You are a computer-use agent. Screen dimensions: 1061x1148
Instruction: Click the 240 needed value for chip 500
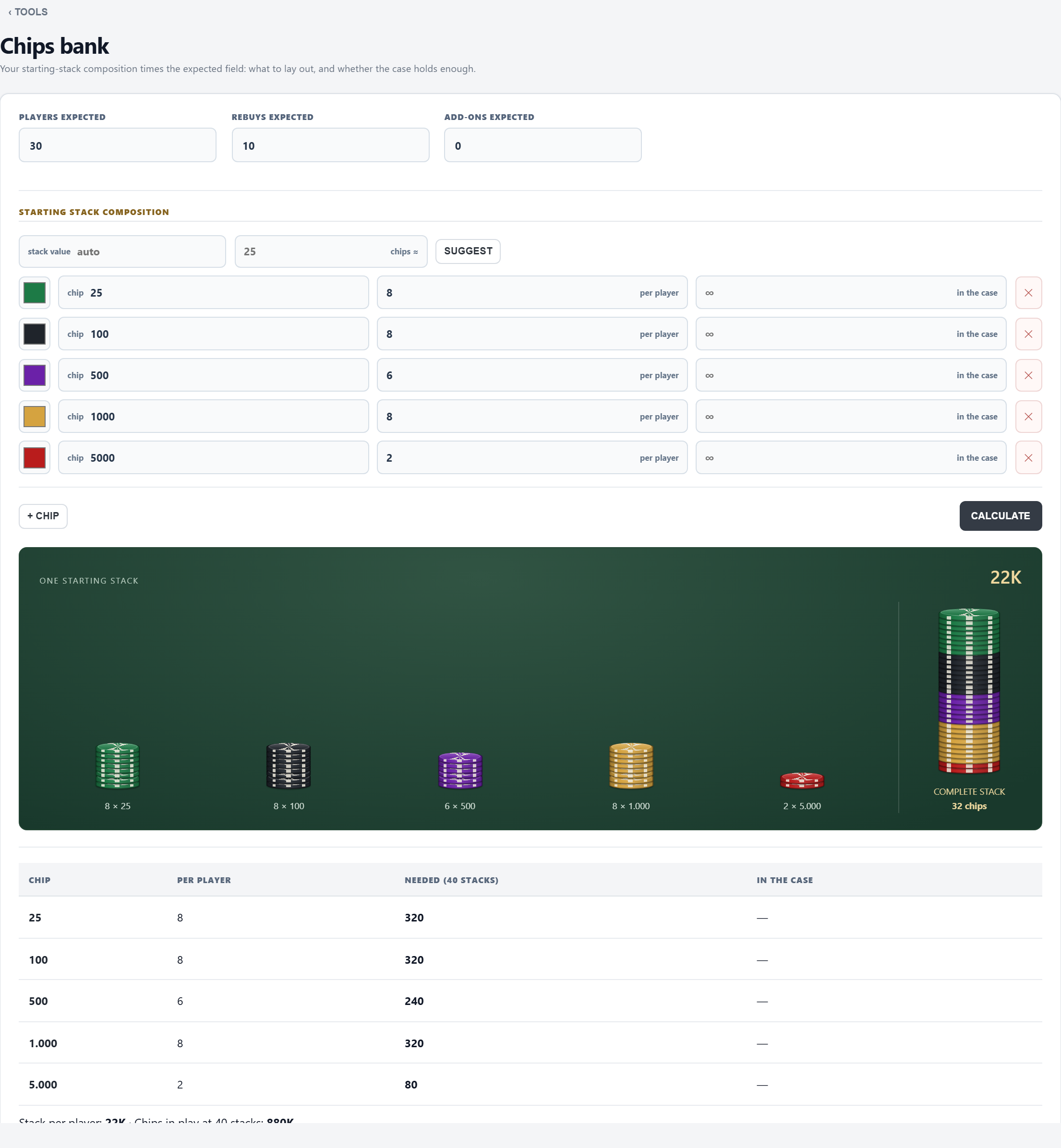414,1001
